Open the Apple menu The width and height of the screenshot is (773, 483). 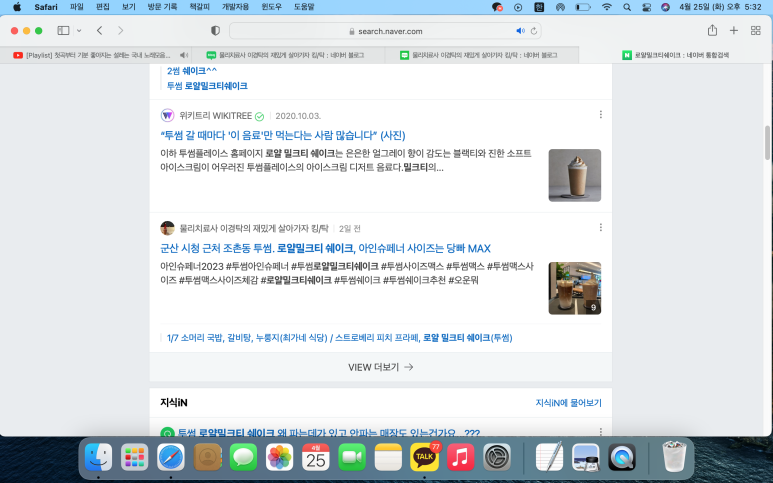(17, 7)
